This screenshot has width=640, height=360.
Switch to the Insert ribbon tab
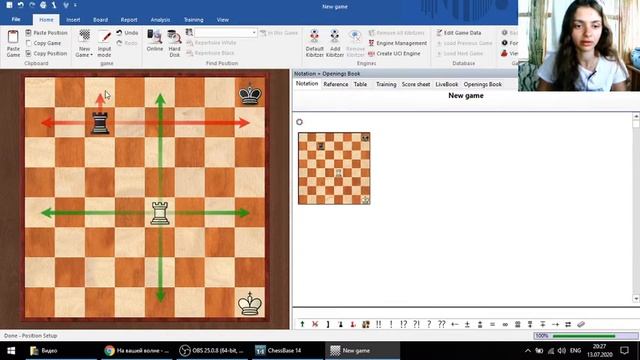(x=73, y=20)
